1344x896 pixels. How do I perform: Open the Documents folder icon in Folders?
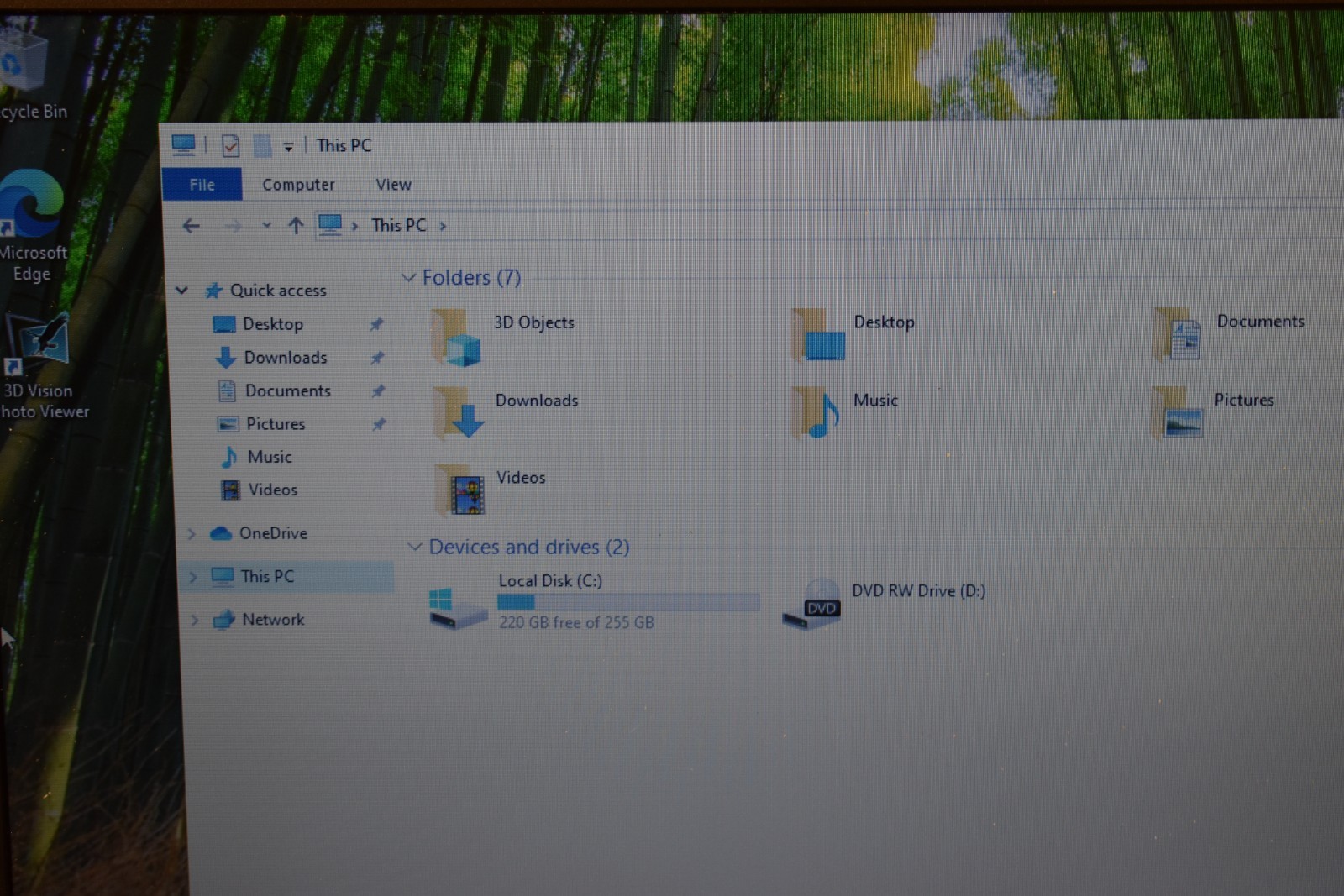(x=1178, y=334)
